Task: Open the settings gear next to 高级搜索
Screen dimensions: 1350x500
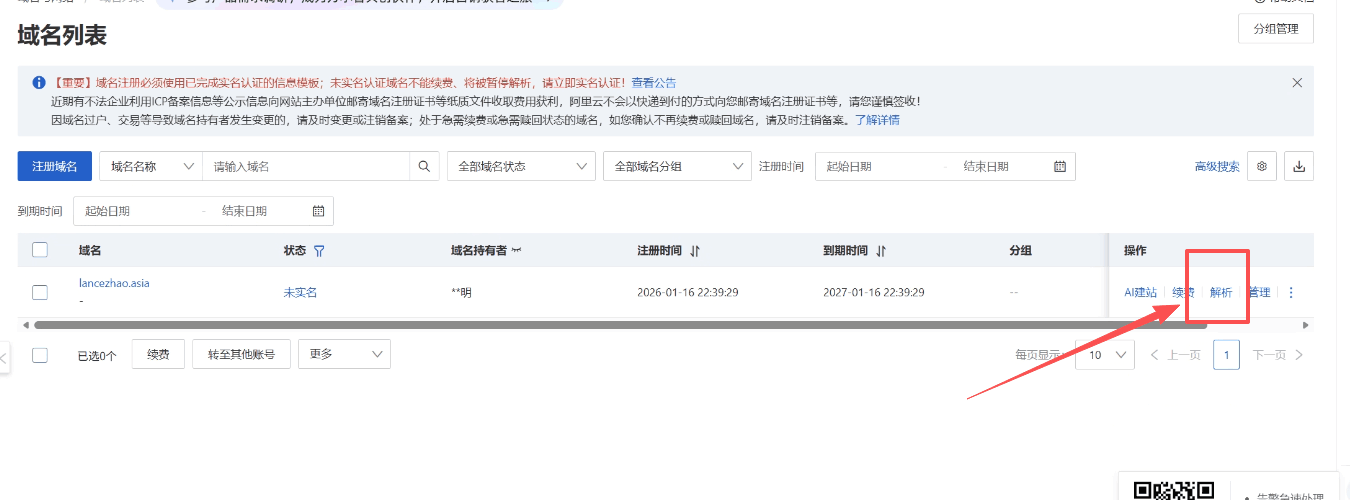Action: tap(1262, 166)
